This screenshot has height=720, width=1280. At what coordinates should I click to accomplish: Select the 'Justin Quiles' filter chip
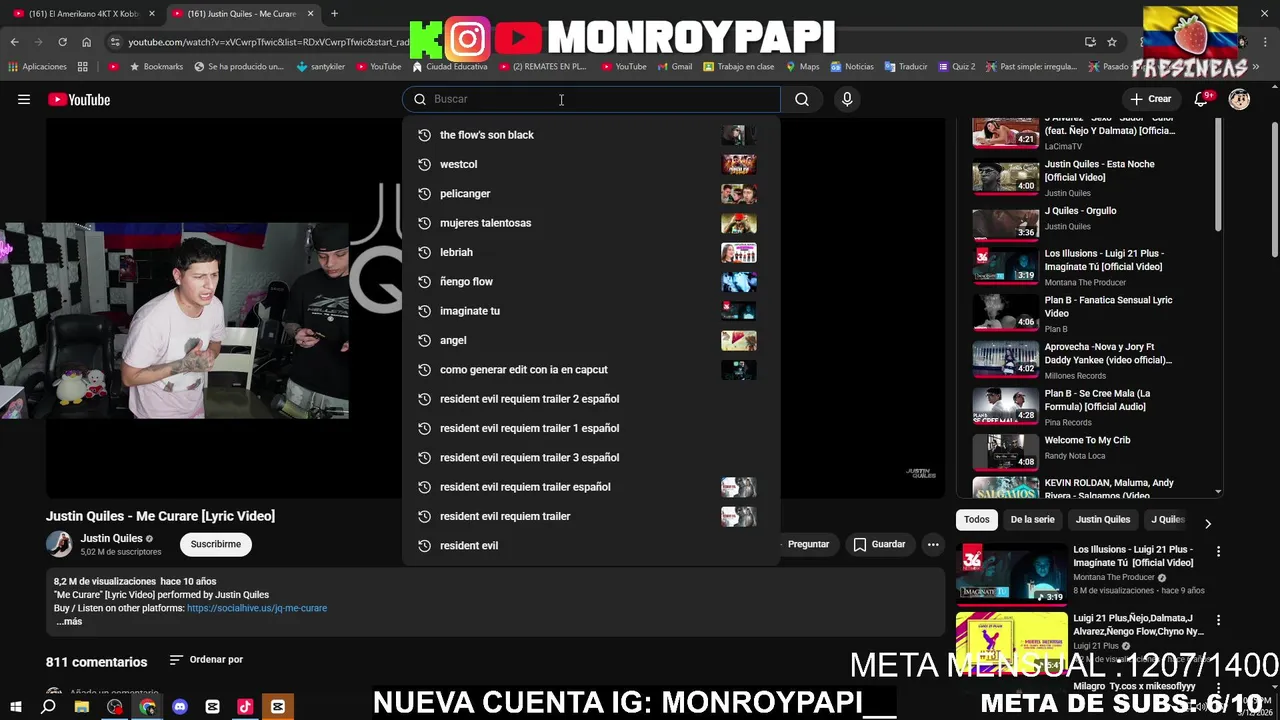pyautogui.click(x=1103, y=520)
